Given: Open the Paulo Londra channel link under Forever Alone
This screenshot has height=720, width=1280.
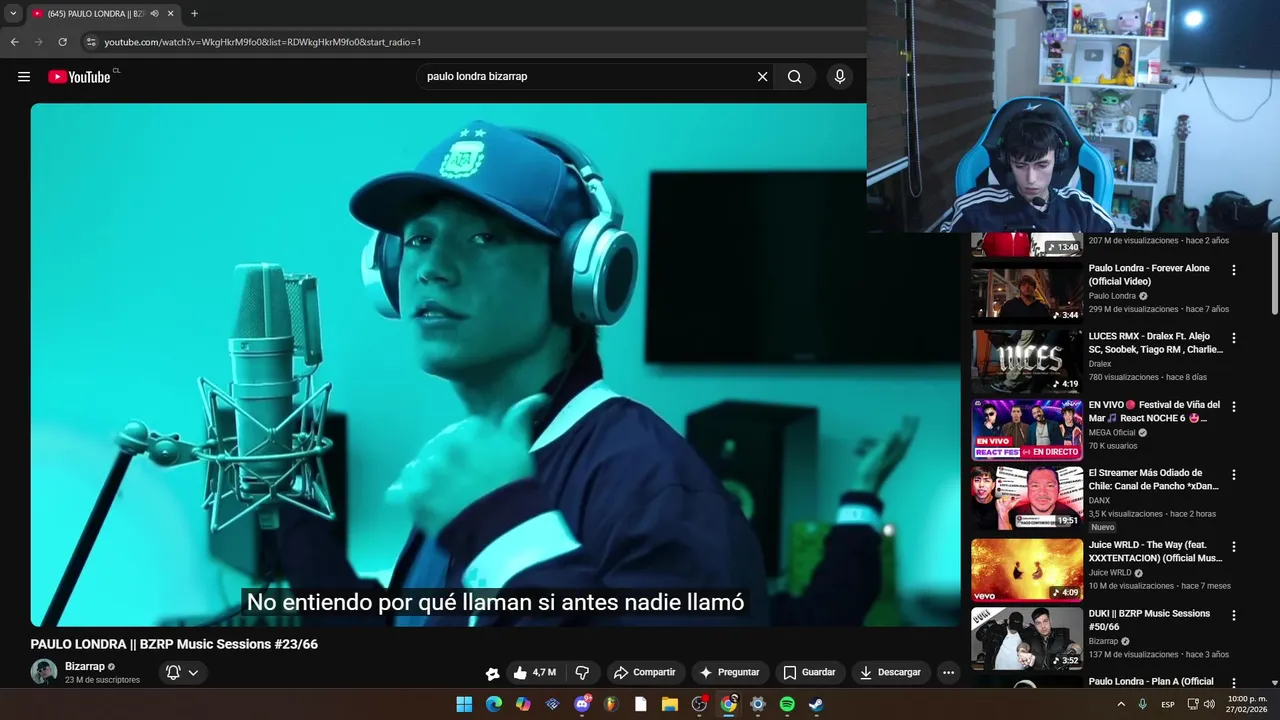Looking at the screenshot, I should (x=1112, y=296).
